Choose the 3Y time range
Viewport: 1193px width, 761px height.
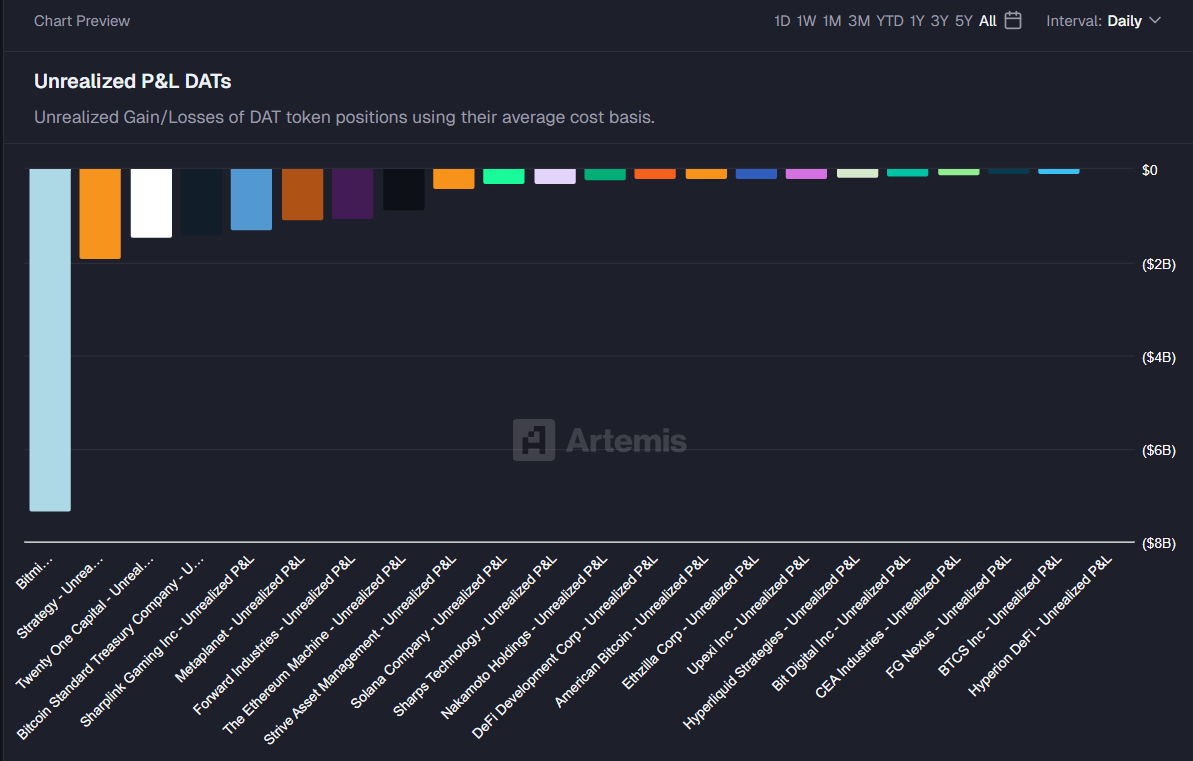[x=940, y=21]
